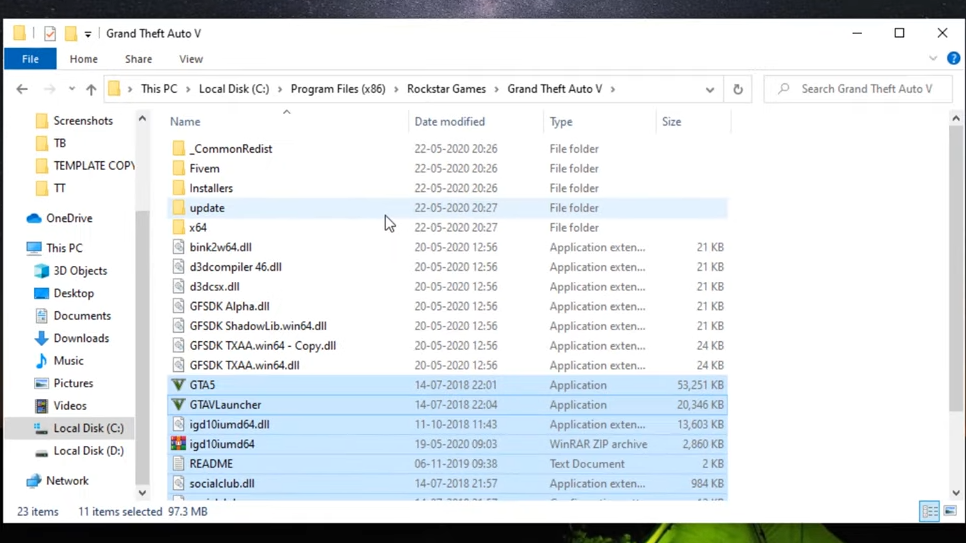Sort by the Size column header
The height and width of the screenshot is (543, 966).
694,121
